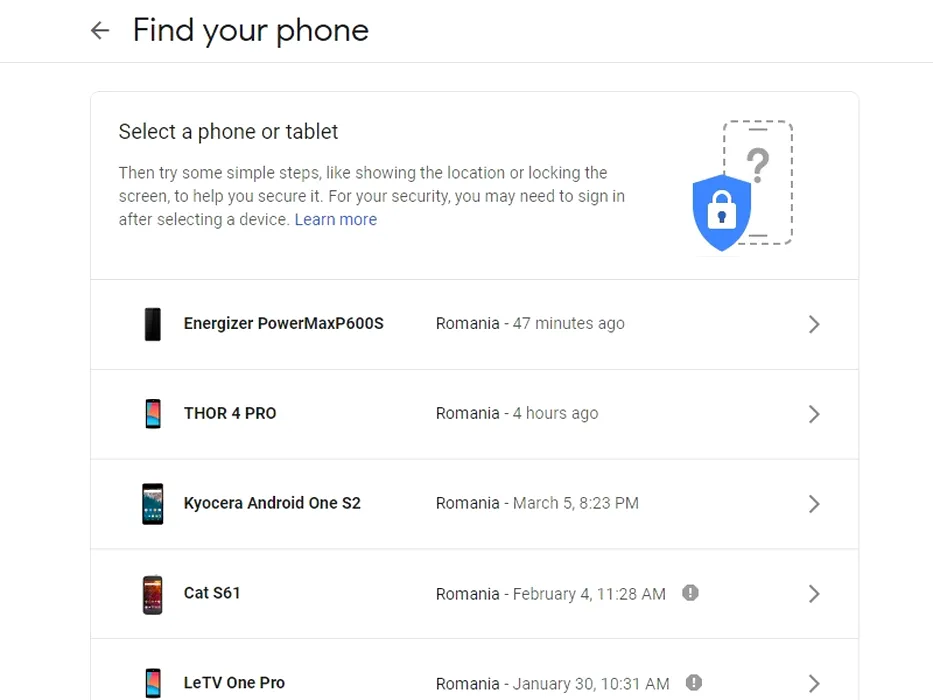933x700 pixels.
Task: Click the Energizer PowerMaxP600S phone icon
Action: pyautogui.click(x=153, y=324)
